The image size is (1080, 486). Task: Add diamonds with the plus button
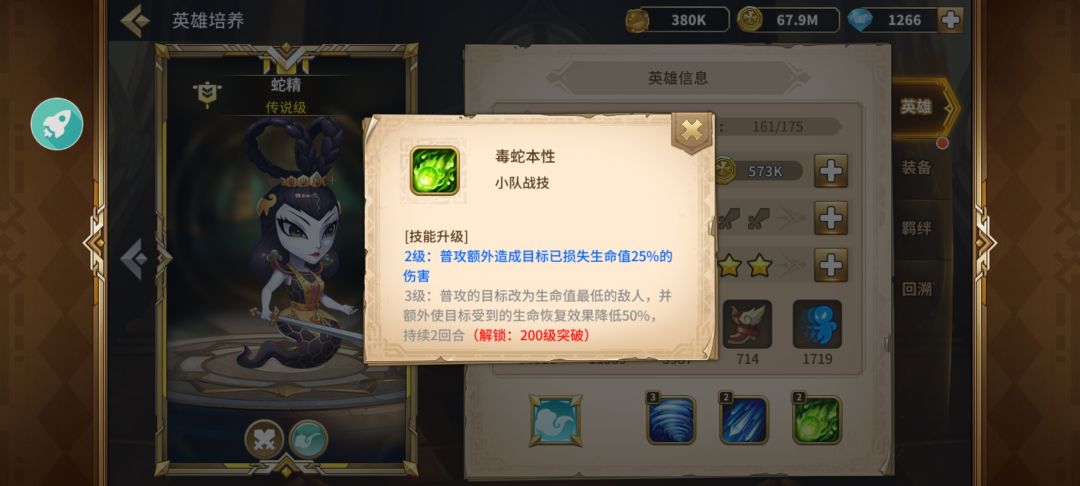pos(950,20)
